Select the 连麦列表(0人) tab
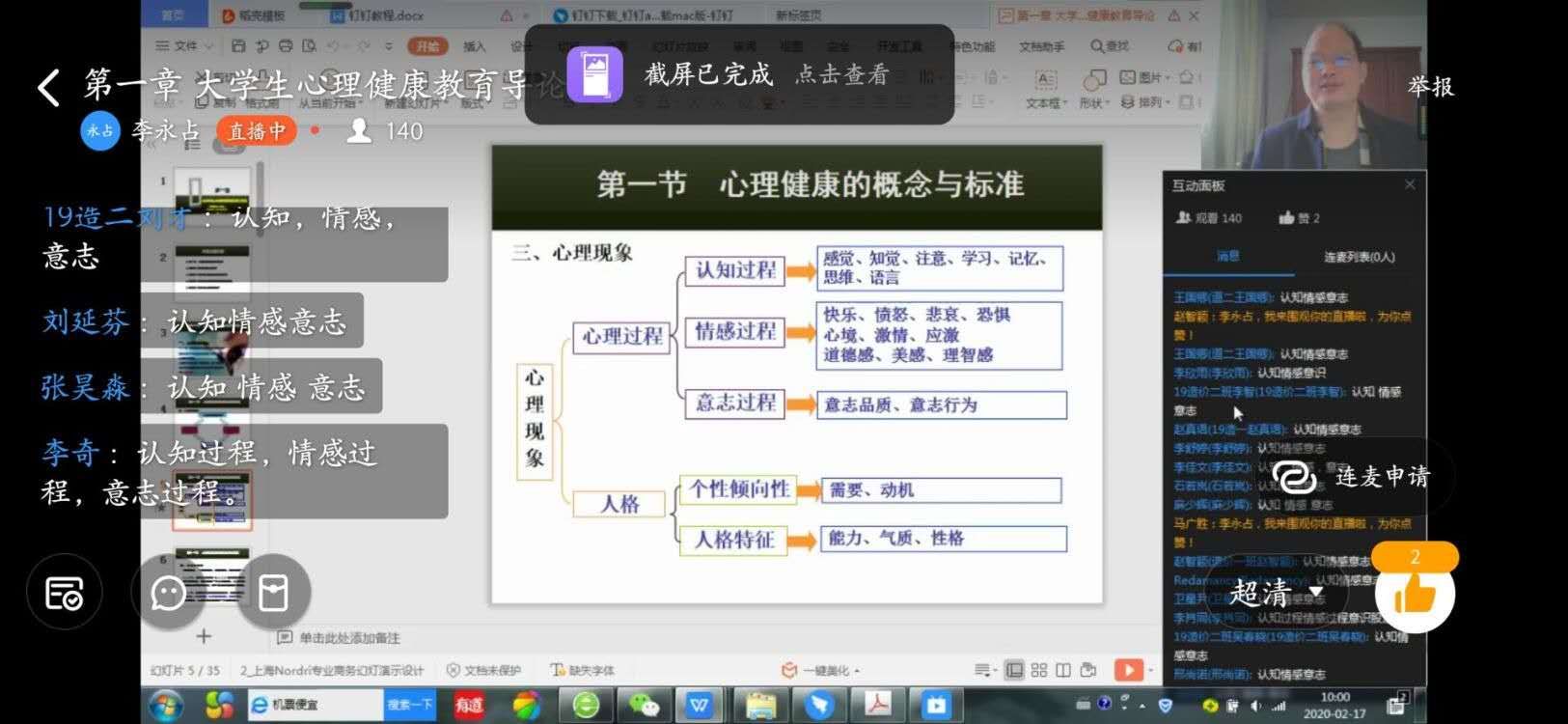1568x724 pixels. 1359,257
